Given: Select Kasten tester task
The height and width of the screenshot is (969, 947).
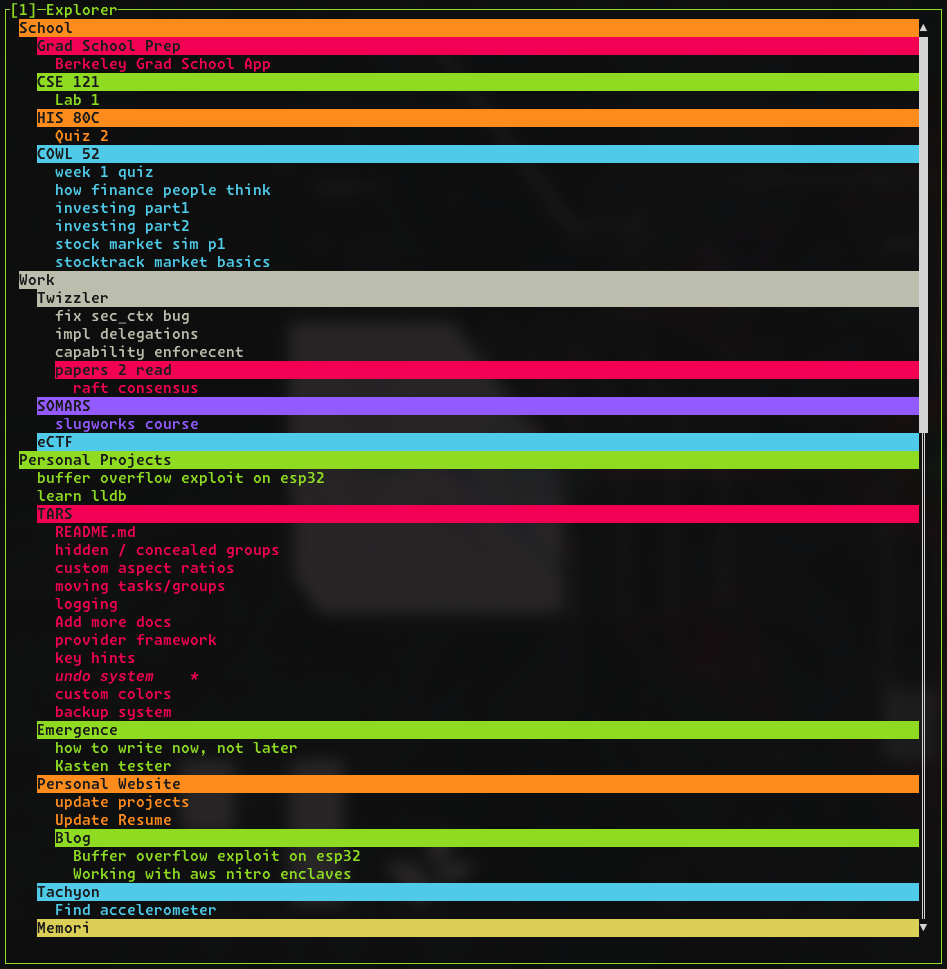Looking at the screenshot, I should point(113,766).
